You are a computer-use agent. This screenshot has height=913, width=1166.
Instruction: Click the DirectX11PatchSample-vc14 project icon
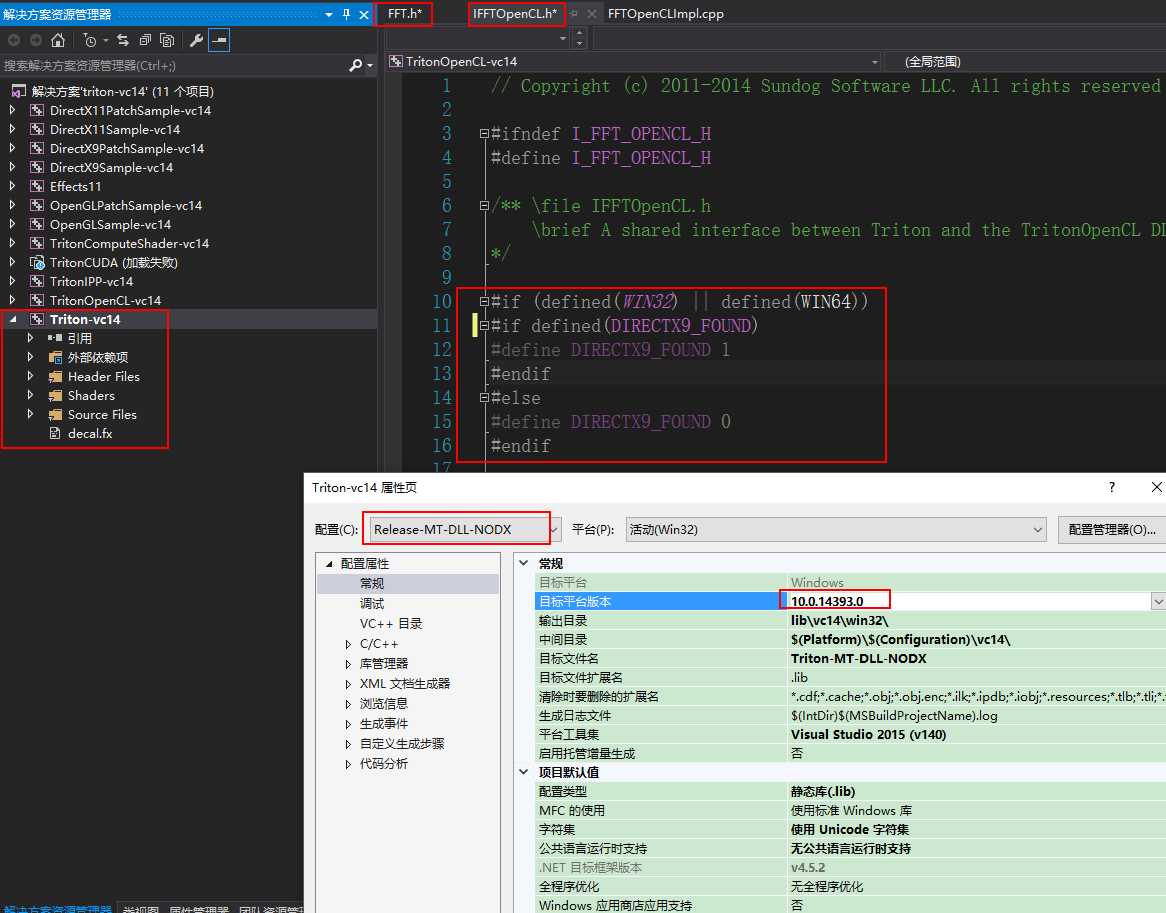coord(36,110)
